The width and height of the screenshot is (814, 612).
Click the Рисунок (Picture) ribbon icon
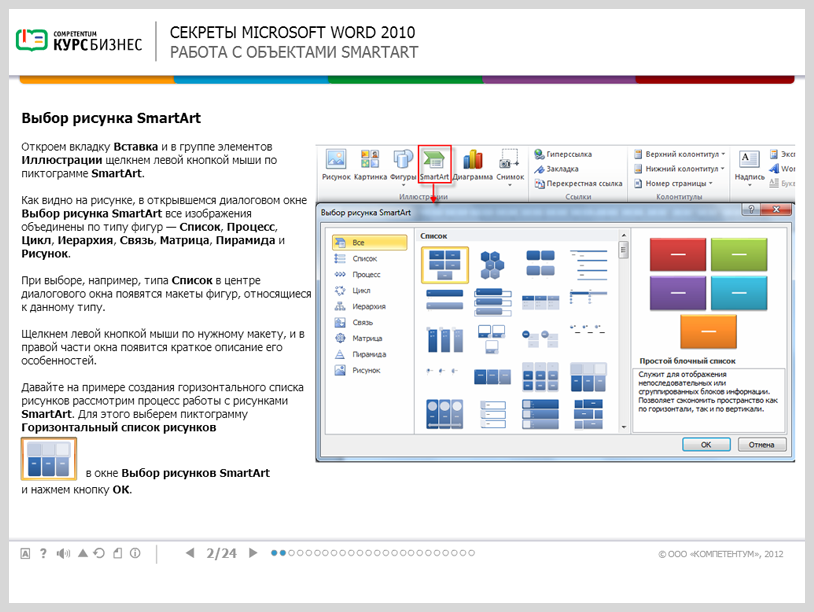336,165
